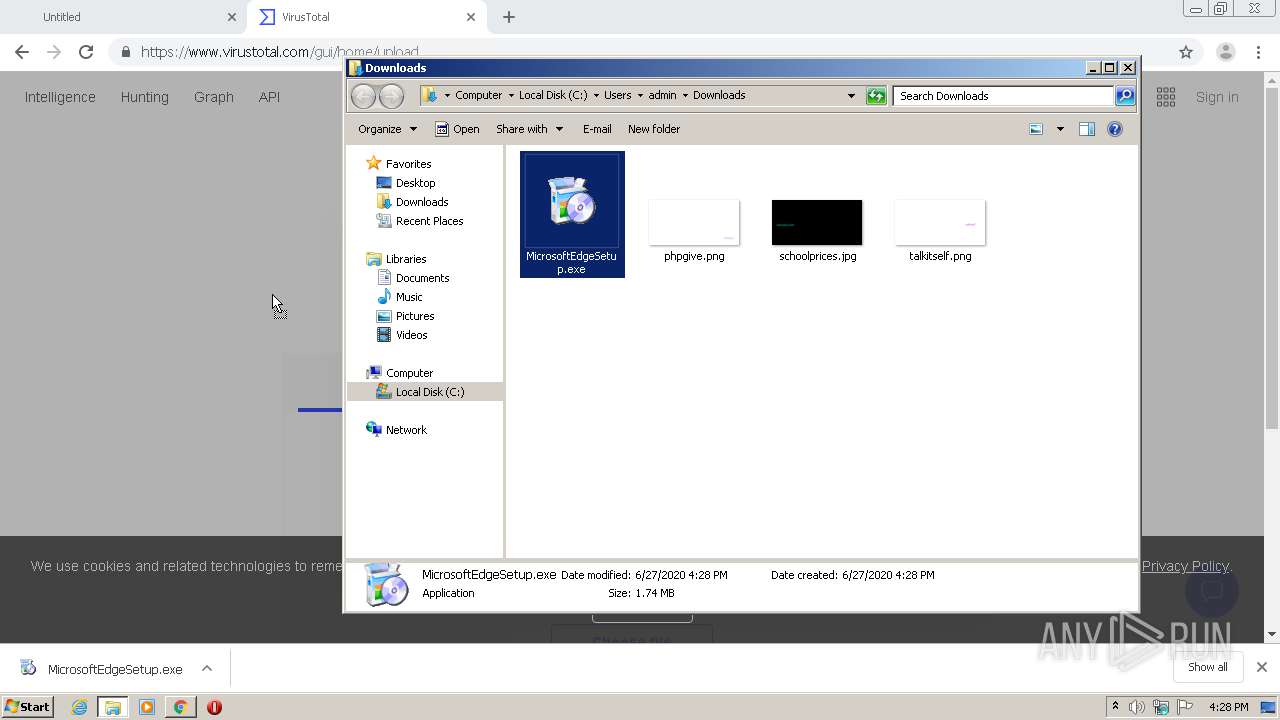The height and width of the screenshot is (720, 1280).
Task: Click the Explorer Forward navigation arrow
Action: [391, 96]
